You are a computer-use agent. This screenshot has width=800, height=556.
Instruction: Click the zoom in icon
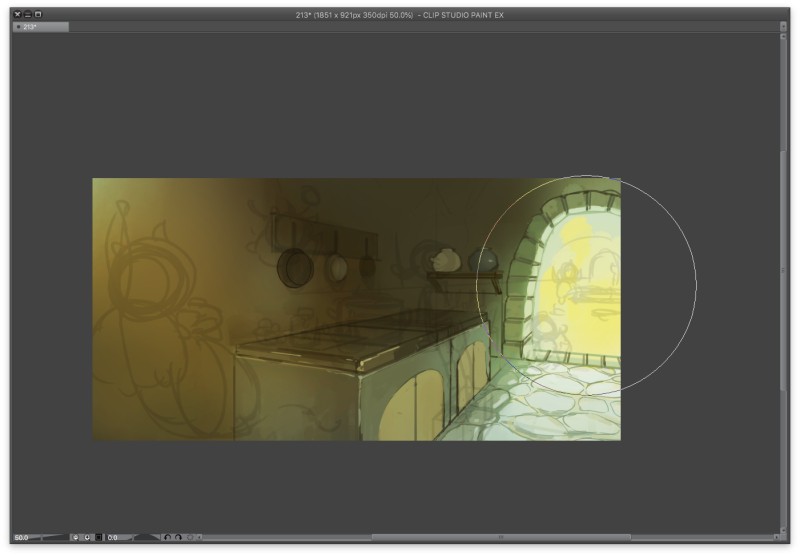coord(87,537)
